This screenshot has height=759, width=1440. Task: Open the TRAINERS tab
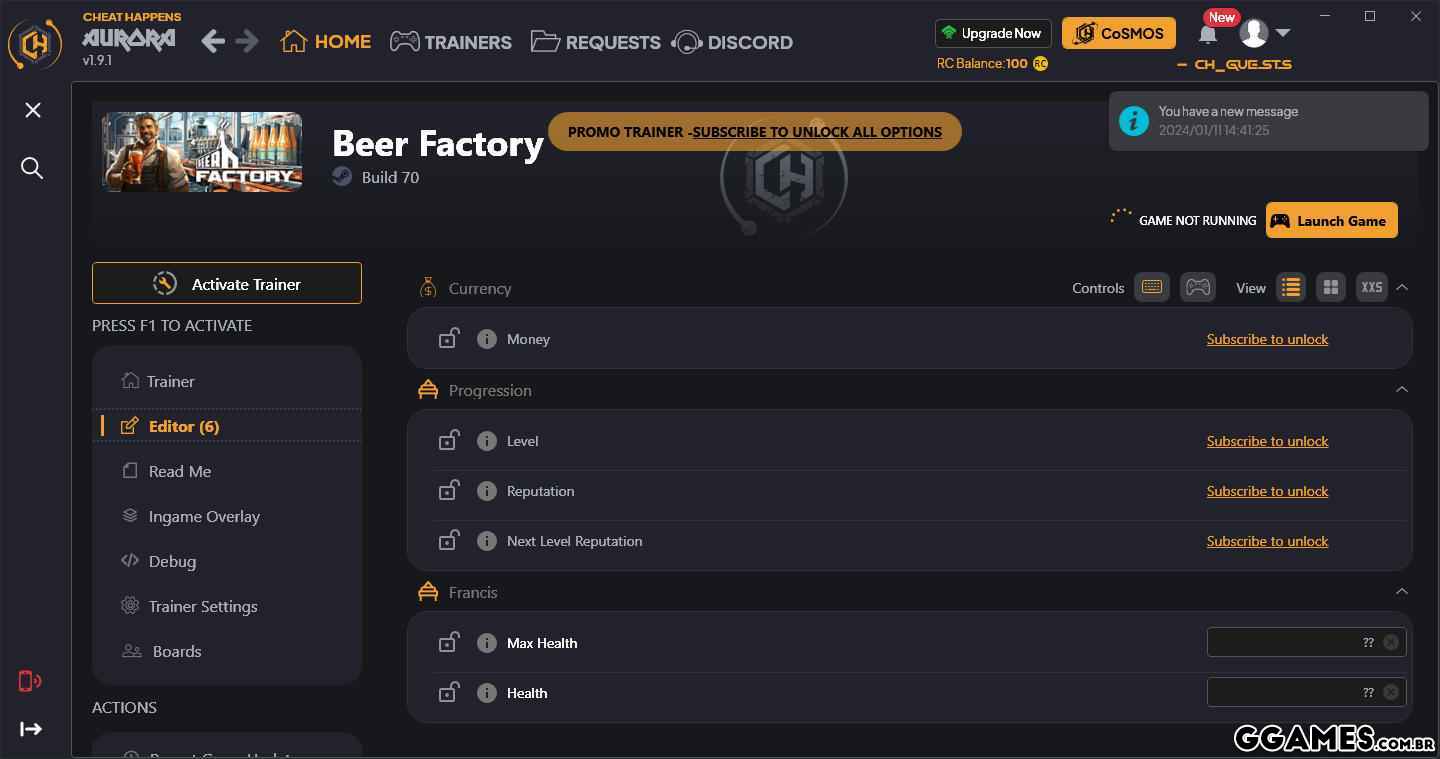(x=450, y=42)
